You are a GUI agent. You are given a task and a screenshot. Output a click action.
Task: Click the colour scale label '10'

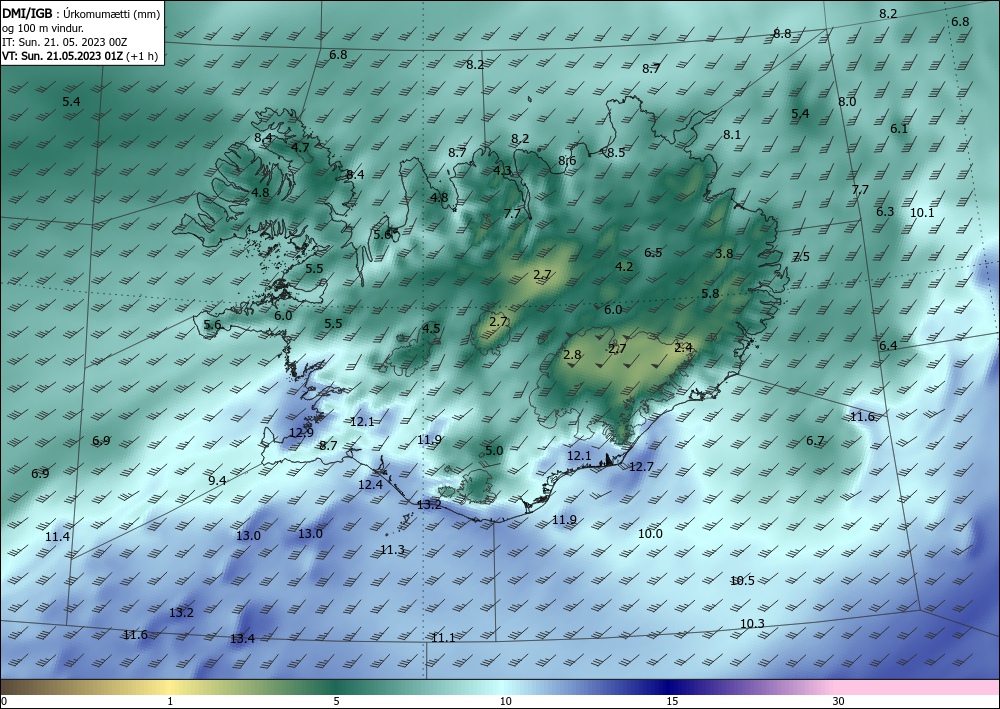coord(506,701)
